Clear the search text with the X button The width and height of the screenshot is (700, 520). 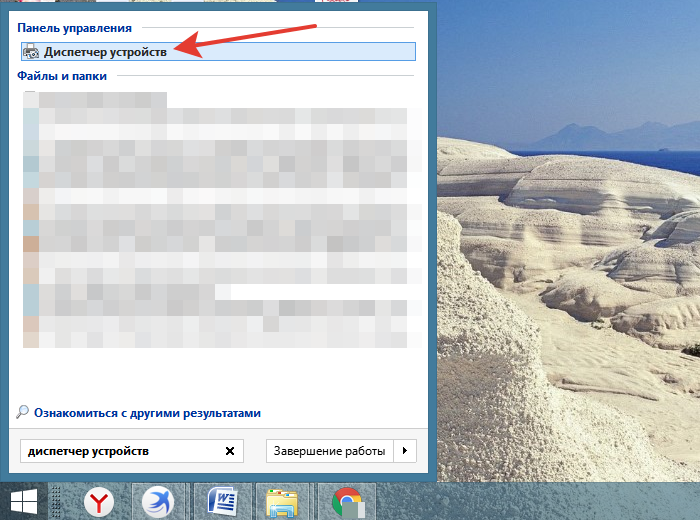pyautogui.click(x=231, y=451)
